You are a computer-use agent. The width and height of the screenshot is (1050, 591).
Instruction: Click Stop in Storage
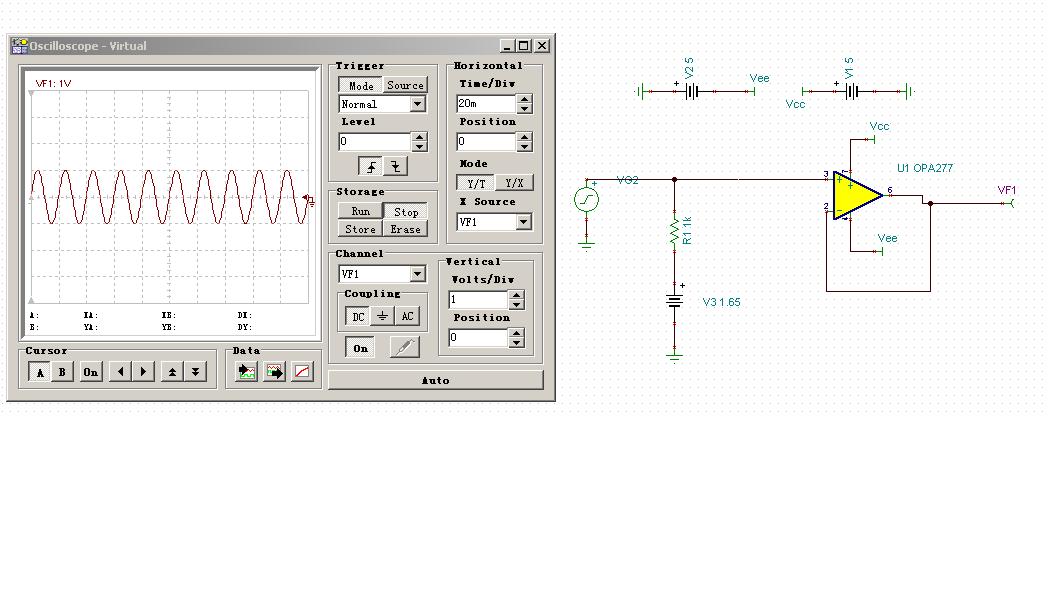[406, 212]
